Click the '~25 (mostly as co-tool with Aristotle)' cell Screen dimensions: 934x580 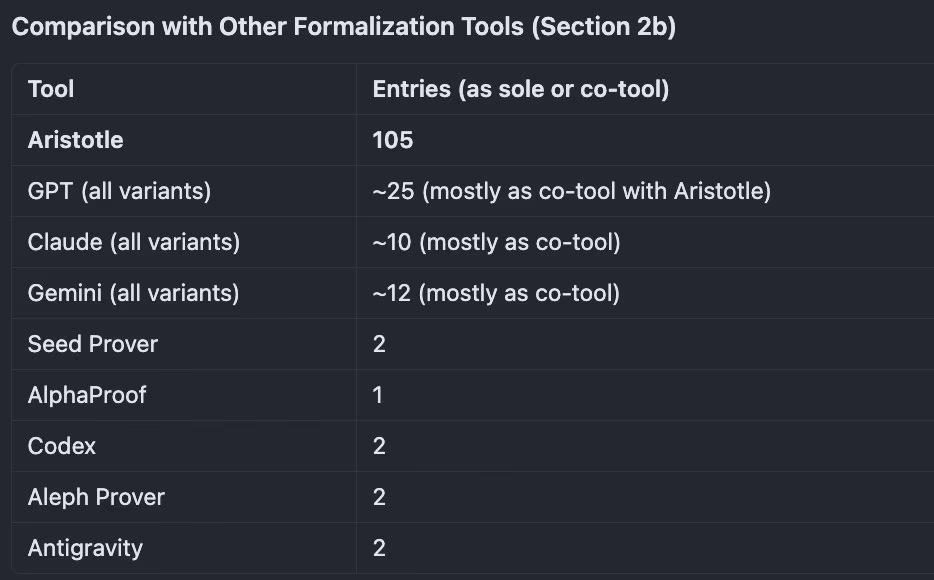571,191
